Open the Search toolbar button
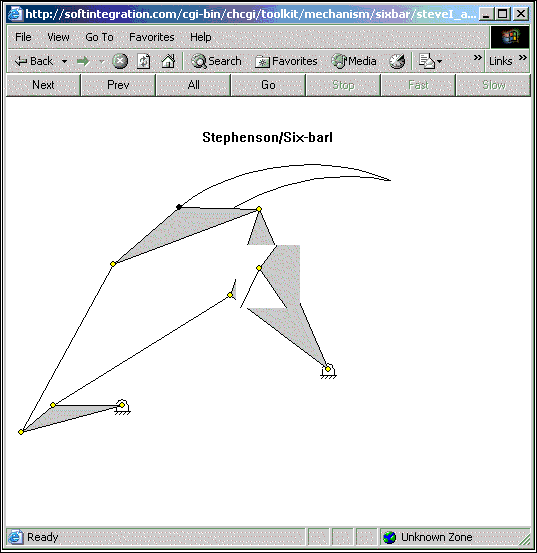This screenshot has width=537, height=553. (216, 61)
